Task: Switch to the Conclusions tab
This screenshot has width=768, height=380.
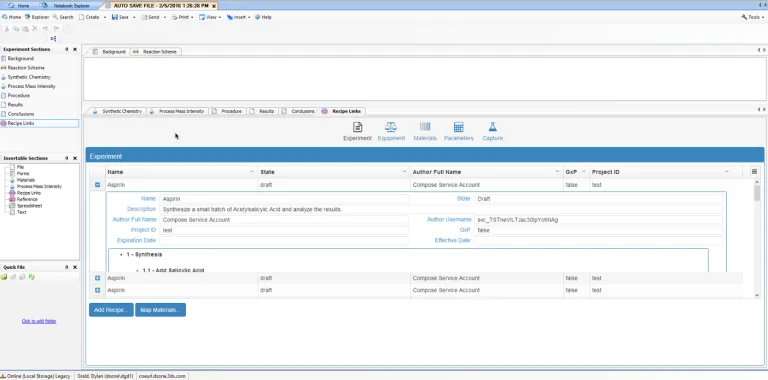Action: (x=298, y=111)
